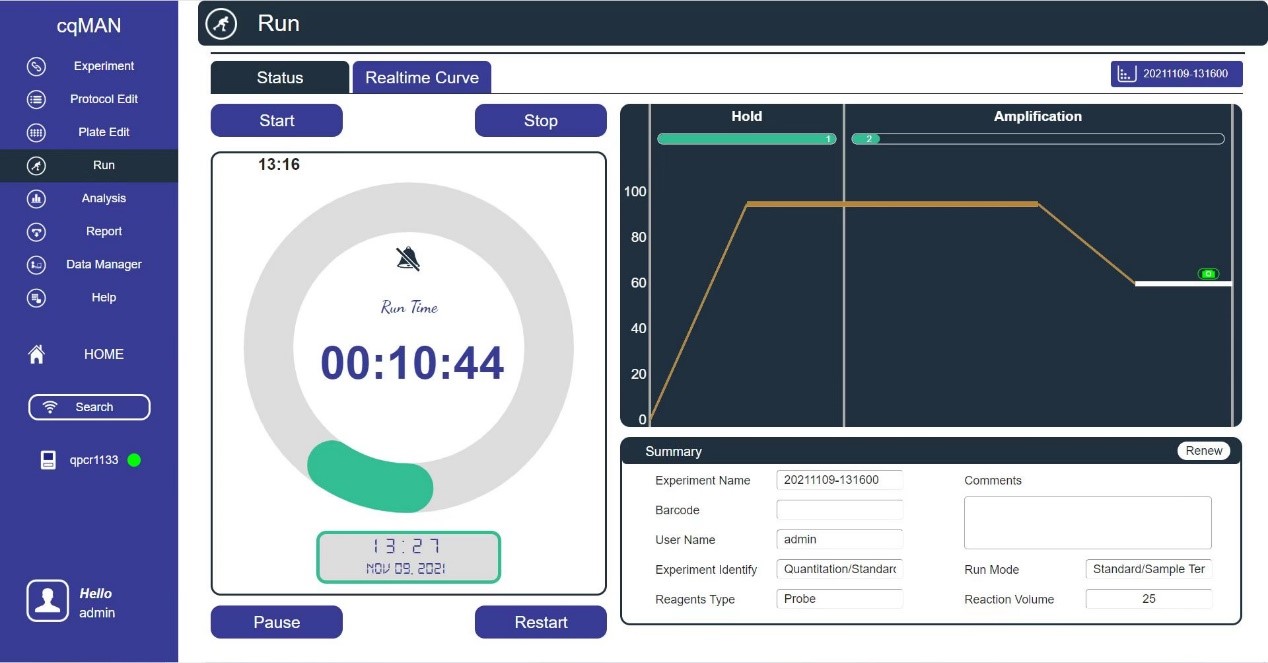Open the Report section
Screen dimensions: 1268x663
(x=104, y=231)
